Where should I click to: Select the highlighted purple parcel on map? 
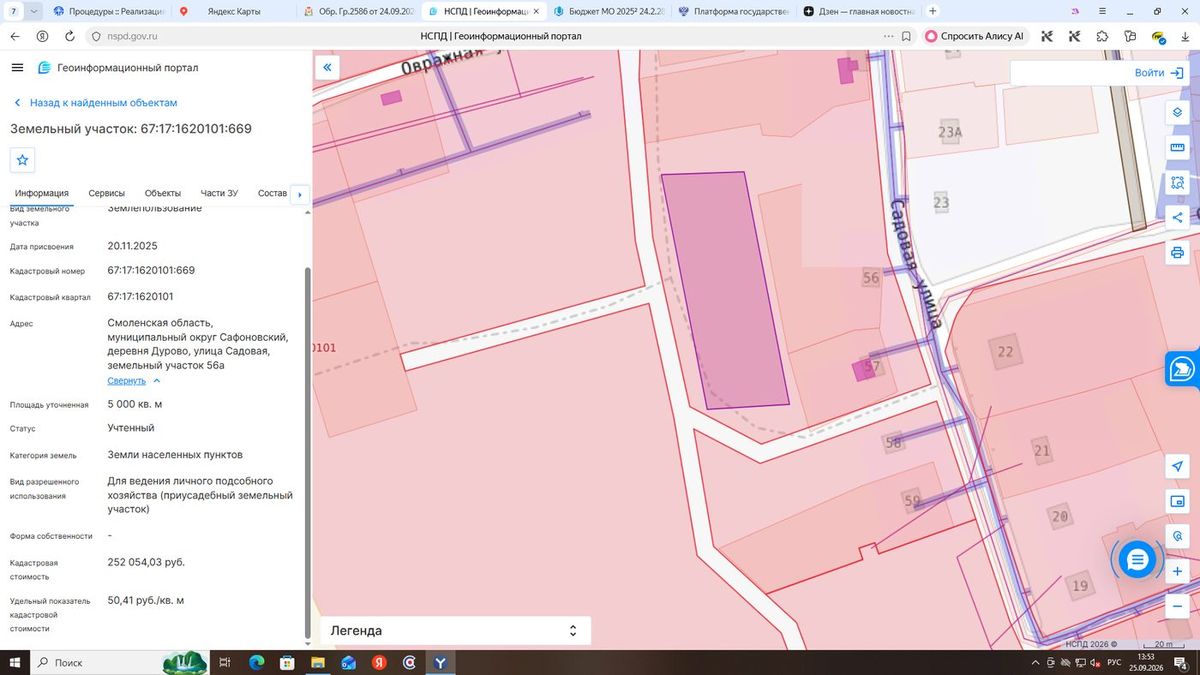724,290
